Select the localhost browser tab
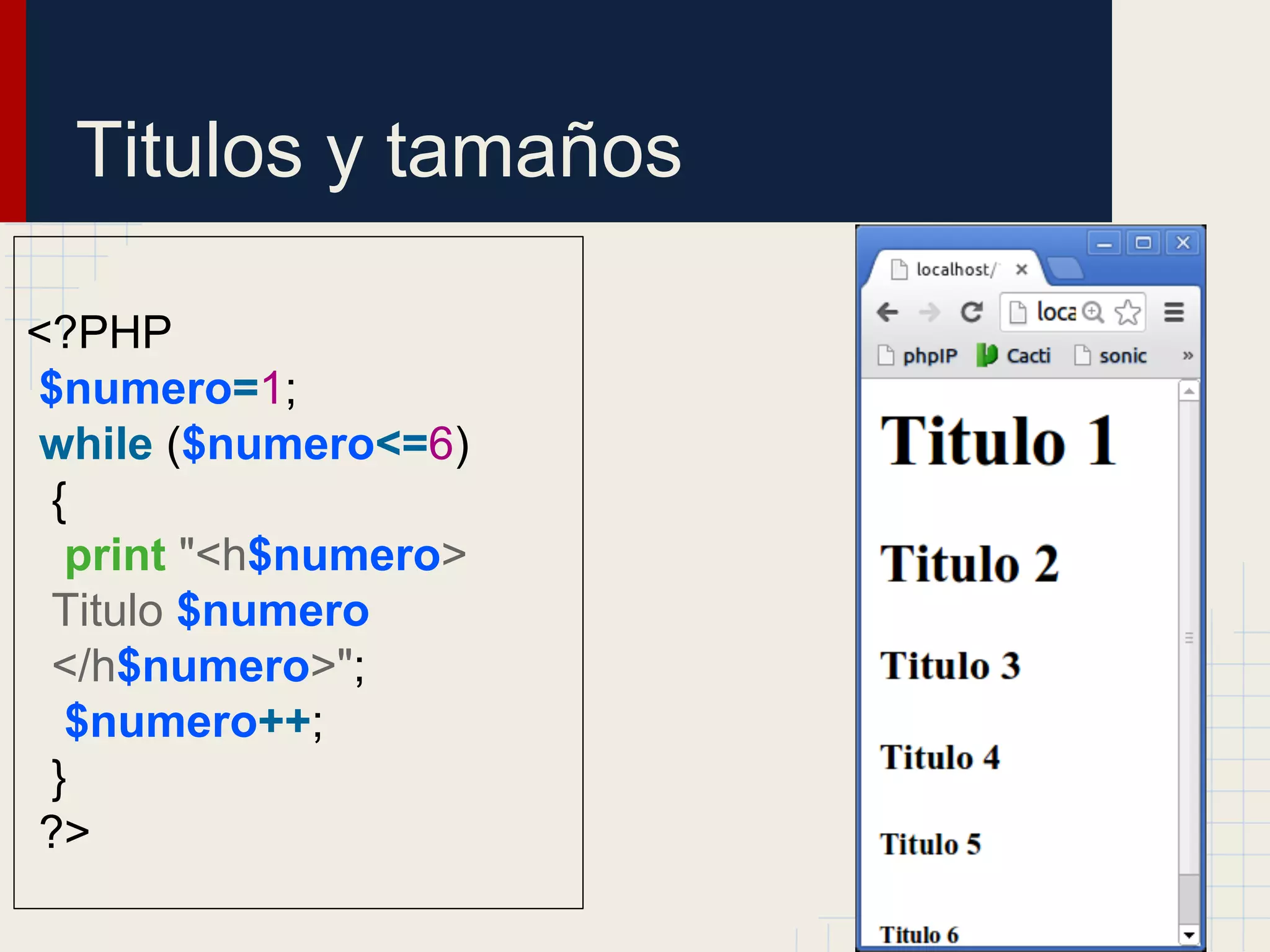 point(955,270)
